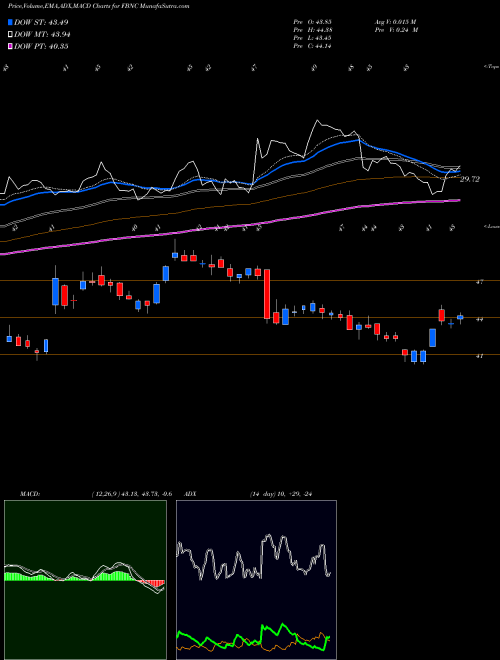The height and width of the screenshot is (660, 500).
Task: Click the DOW ST: 43.49 legend label
Action: [x=41, y=22]
